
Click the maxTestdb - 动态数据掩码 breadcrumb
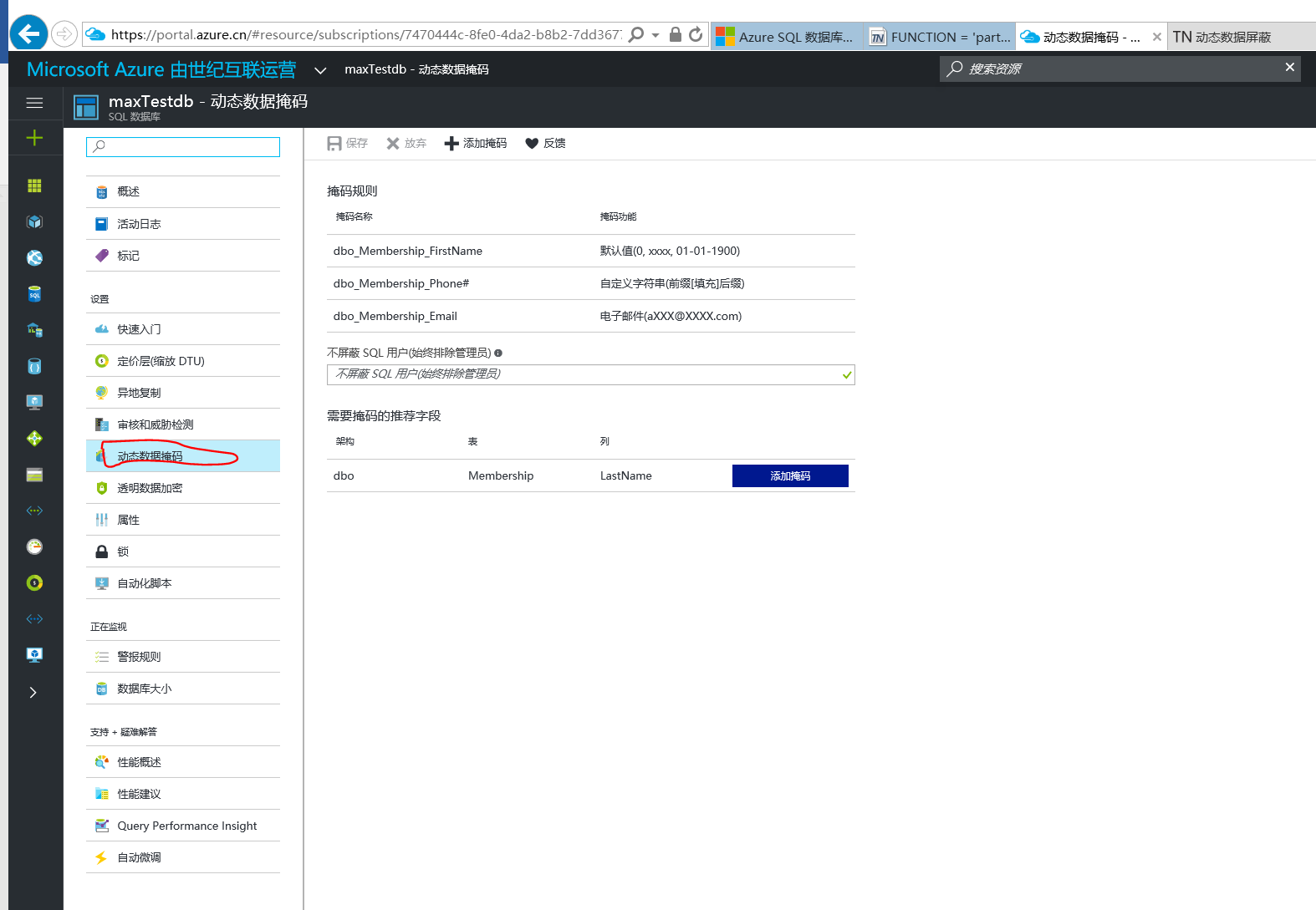416,69
